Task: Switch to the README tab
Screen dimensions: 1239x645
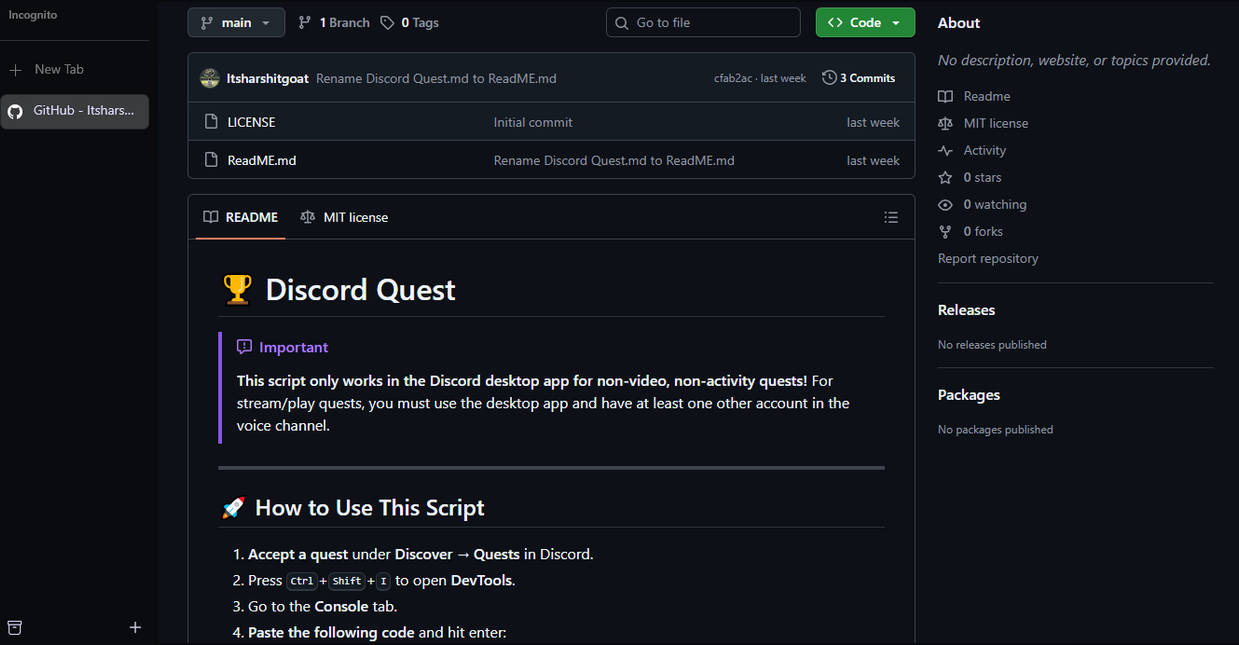Action: [241, 217]
